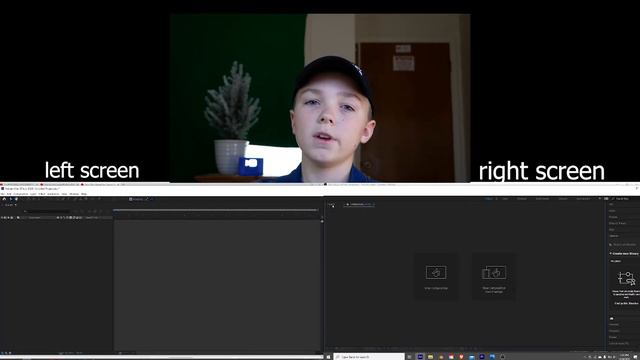This screenshot has height=360, width=640.
Task: Click New Composition From Footage button
Action: pyautogui.click(x=494, y=276)
